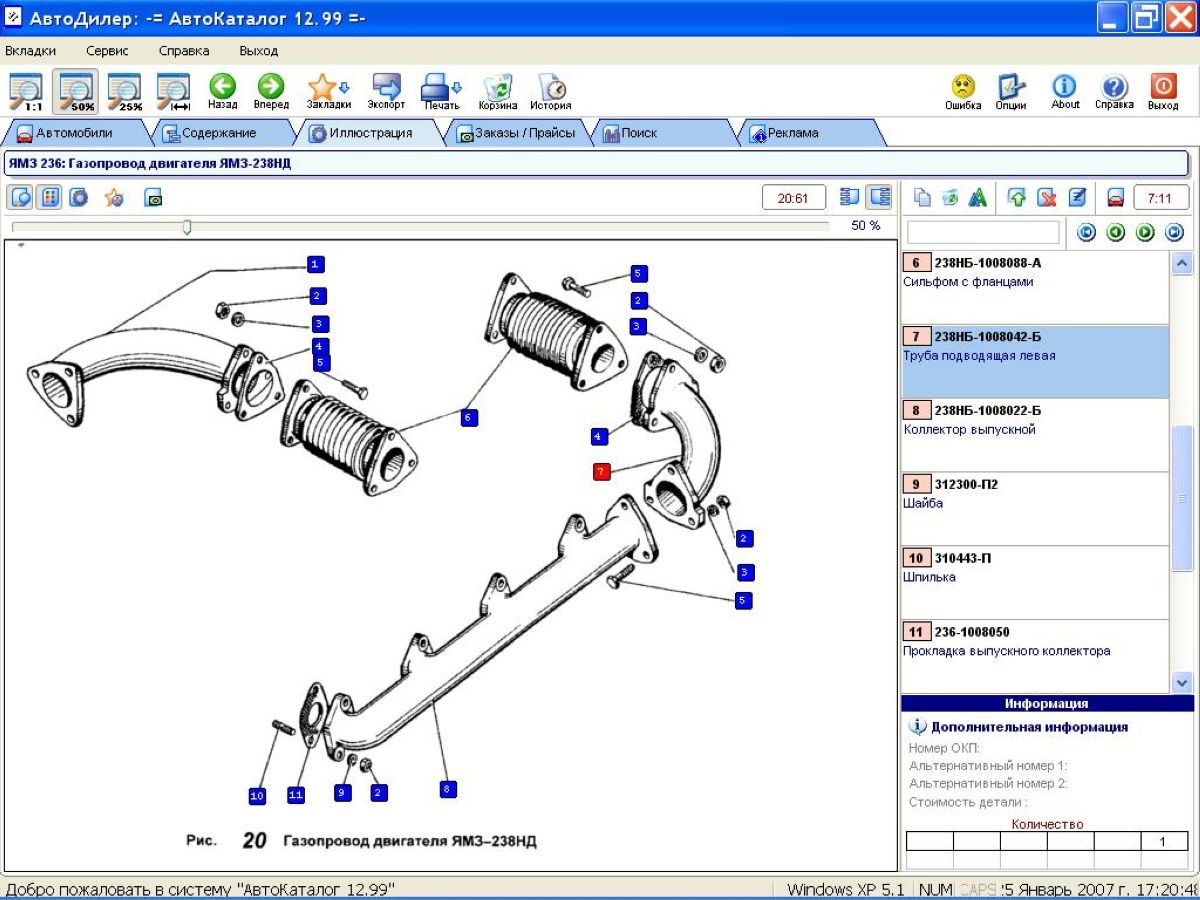This screenshot has height=900, width=1200.
Task: Click the Назад (Back) arrow icon
Action: tap(222, 87)
